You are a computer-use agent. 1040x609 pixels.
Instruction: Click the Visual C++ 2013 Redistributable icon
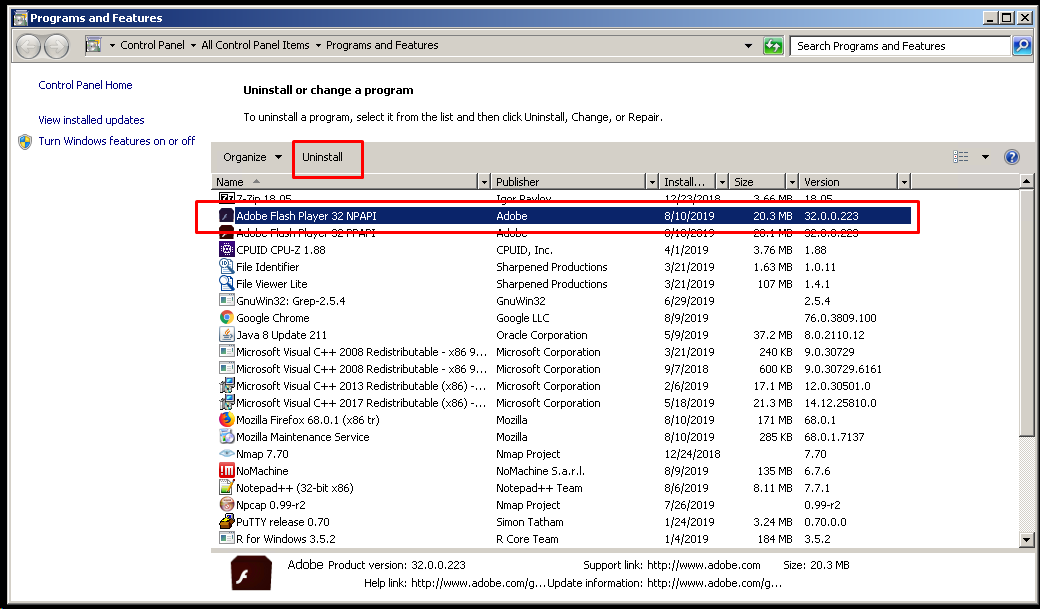[227, 385]
